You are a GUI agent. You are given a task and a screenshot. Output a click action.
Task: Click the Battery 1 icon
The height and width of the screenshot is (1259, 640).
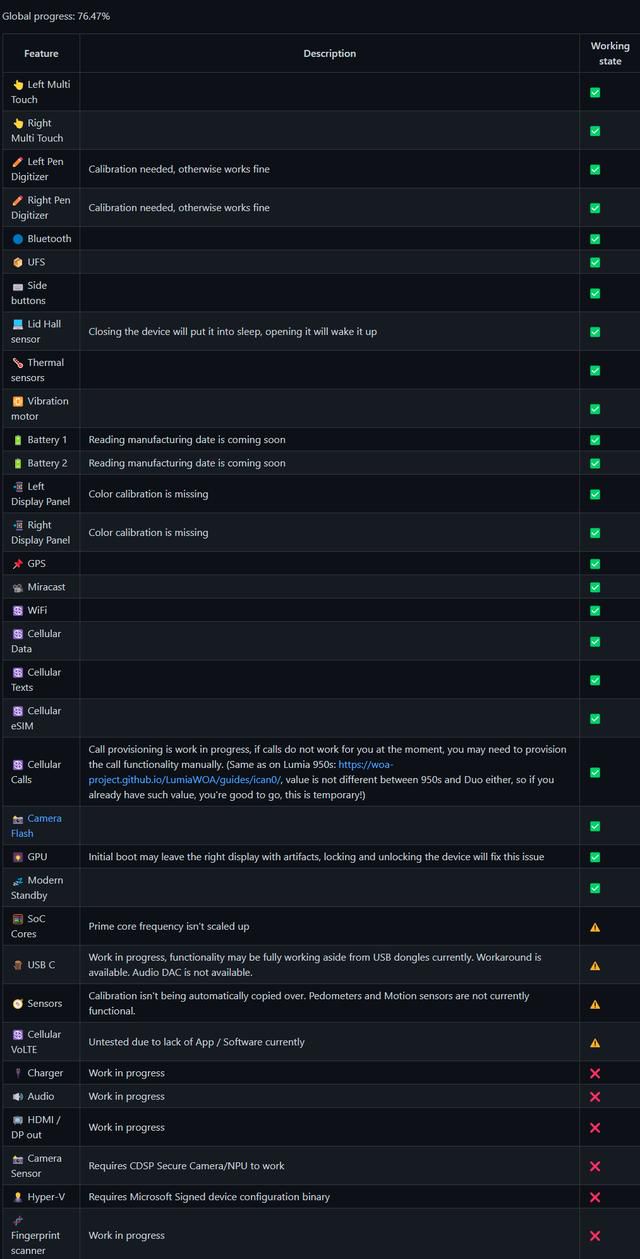[x=17, y=440]
